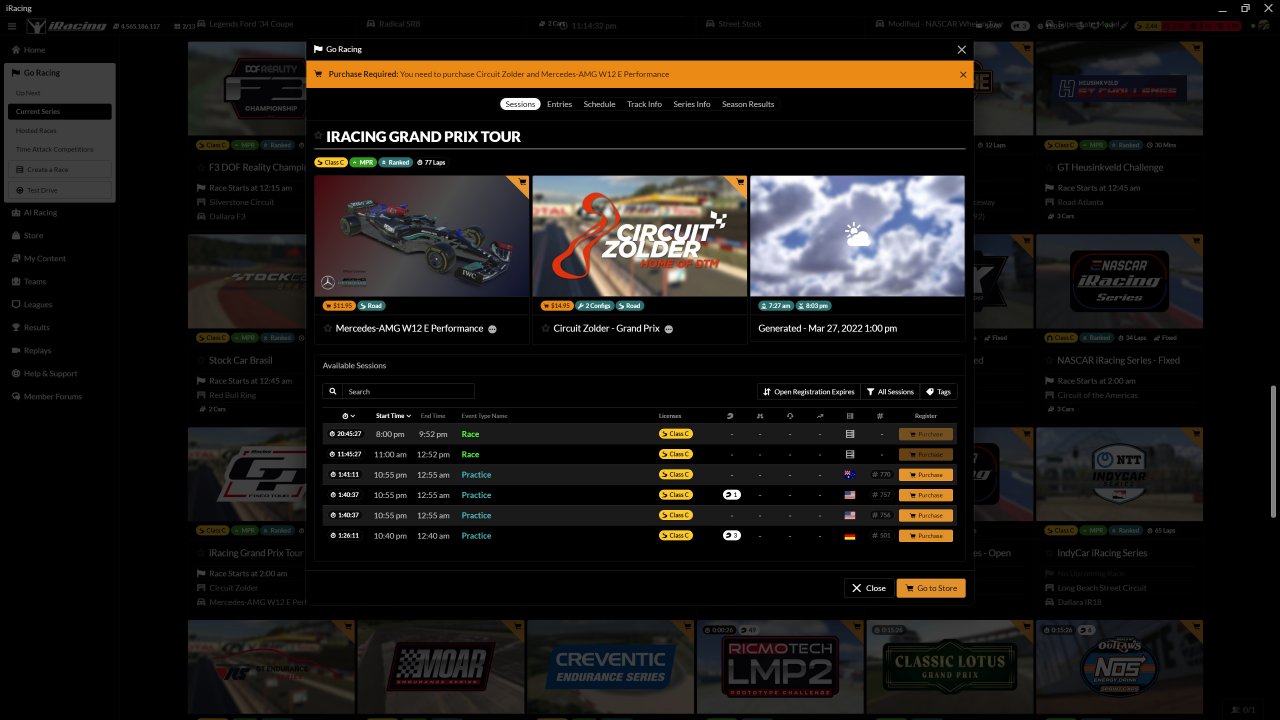This screenshot has width=1280, height=720.
Task: Click the driver count badge on session #757
Action: coord(731,495)
